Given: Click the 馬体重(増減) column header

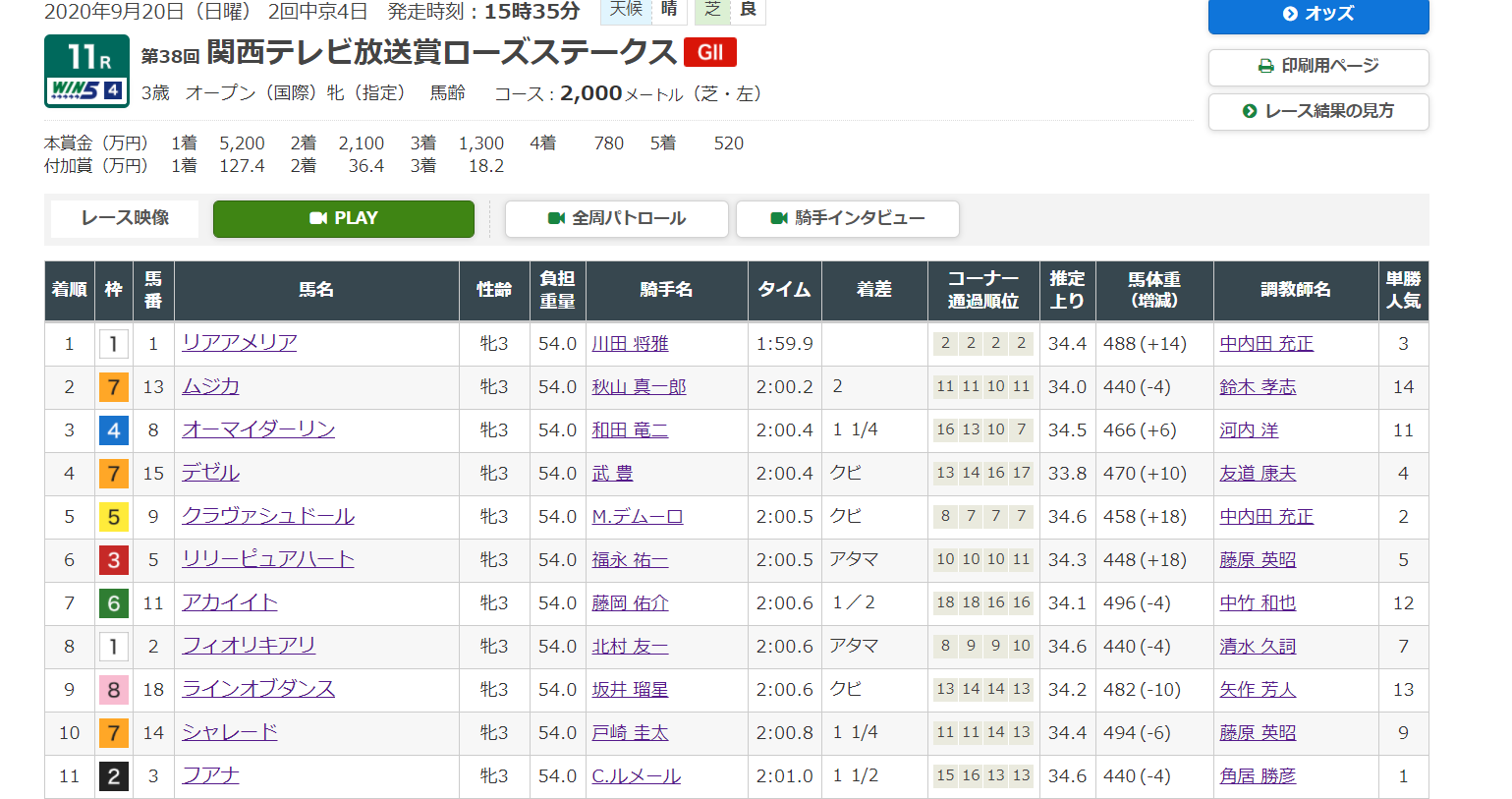Looking at the screenshot, I should click(x=1154, y=290).
